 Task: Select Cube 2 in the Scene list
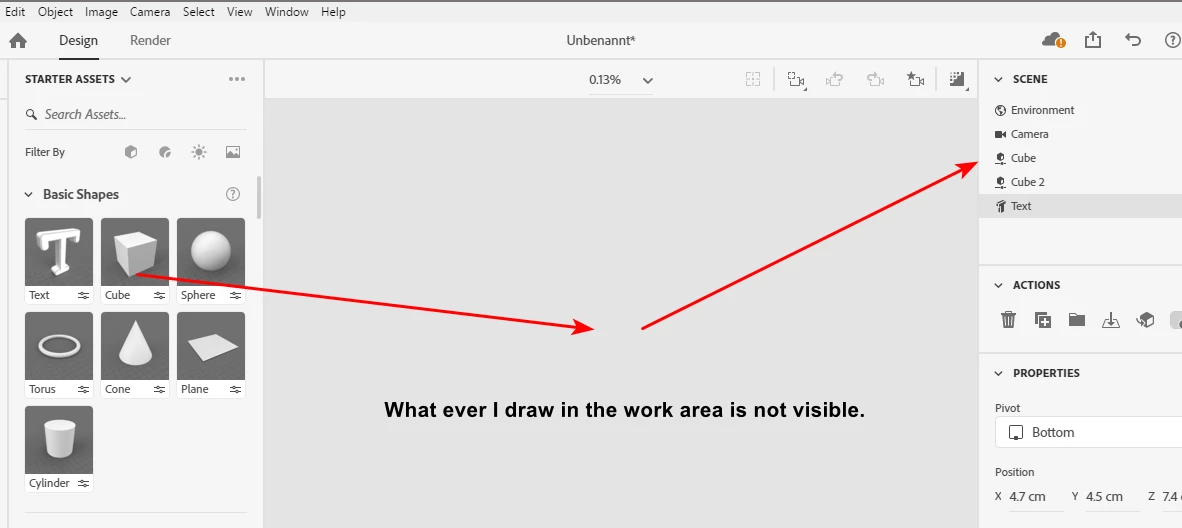[x=1080, y=183]
